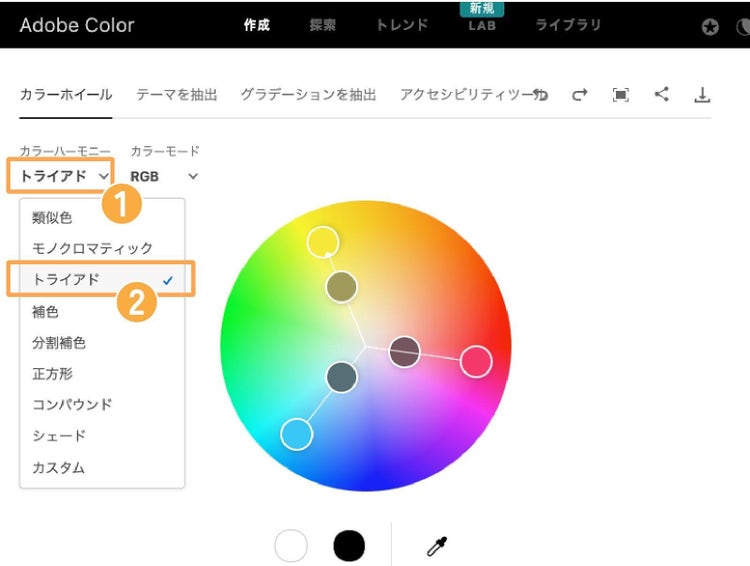
Task: Click the undo arrow icon
Action: 542,95
